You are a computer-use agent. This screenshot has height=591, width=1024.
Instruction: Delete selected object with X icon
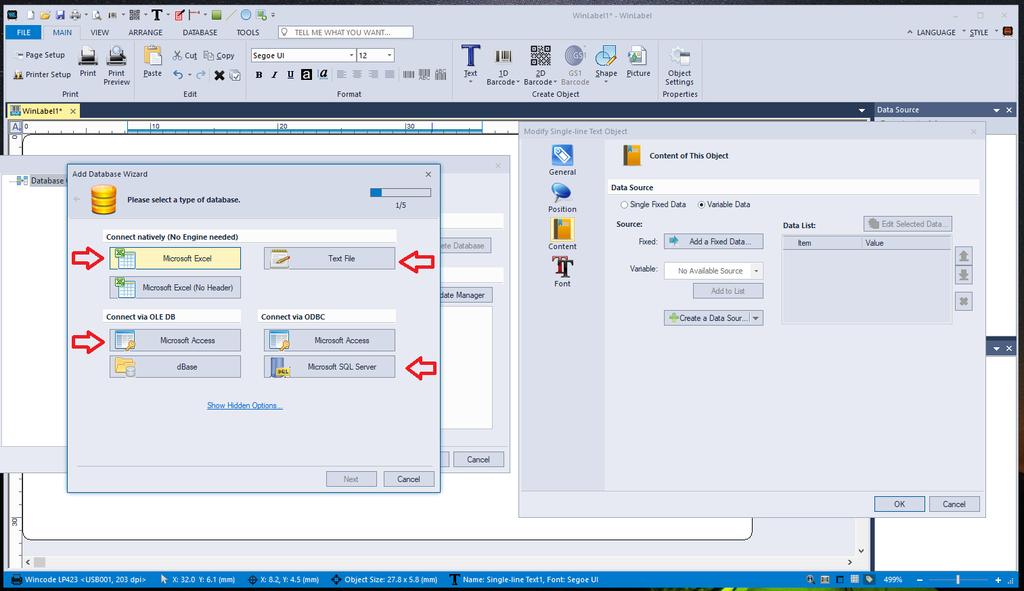pos(219,75)
